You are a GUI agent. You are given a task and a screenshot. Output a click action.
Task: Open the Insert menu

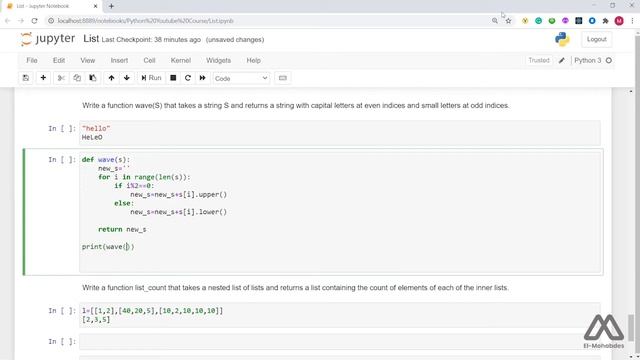click(x=119, y=60)
